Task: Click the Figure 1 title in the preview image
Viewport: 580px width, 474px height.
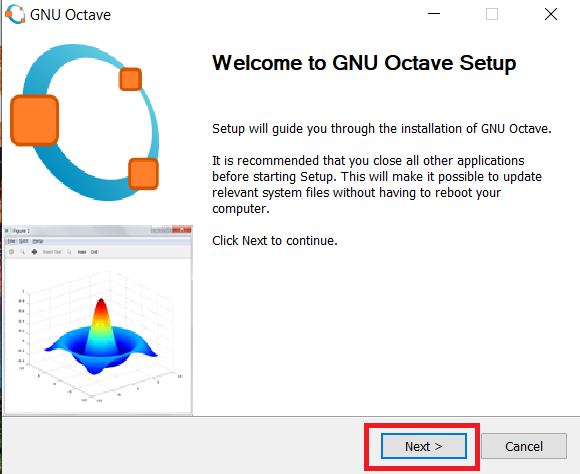Action: [21, 231]
